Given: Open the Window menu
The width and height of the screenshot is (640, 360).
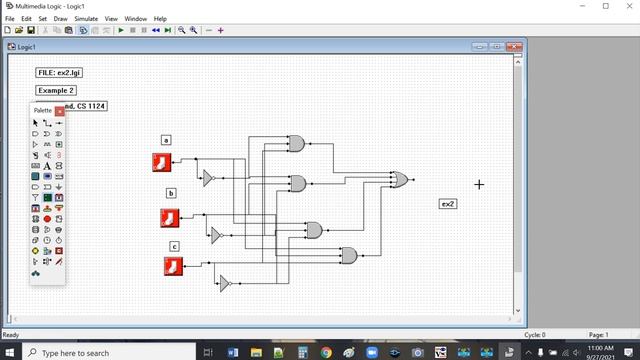Looking at the screenshot, I should [136, 19].
